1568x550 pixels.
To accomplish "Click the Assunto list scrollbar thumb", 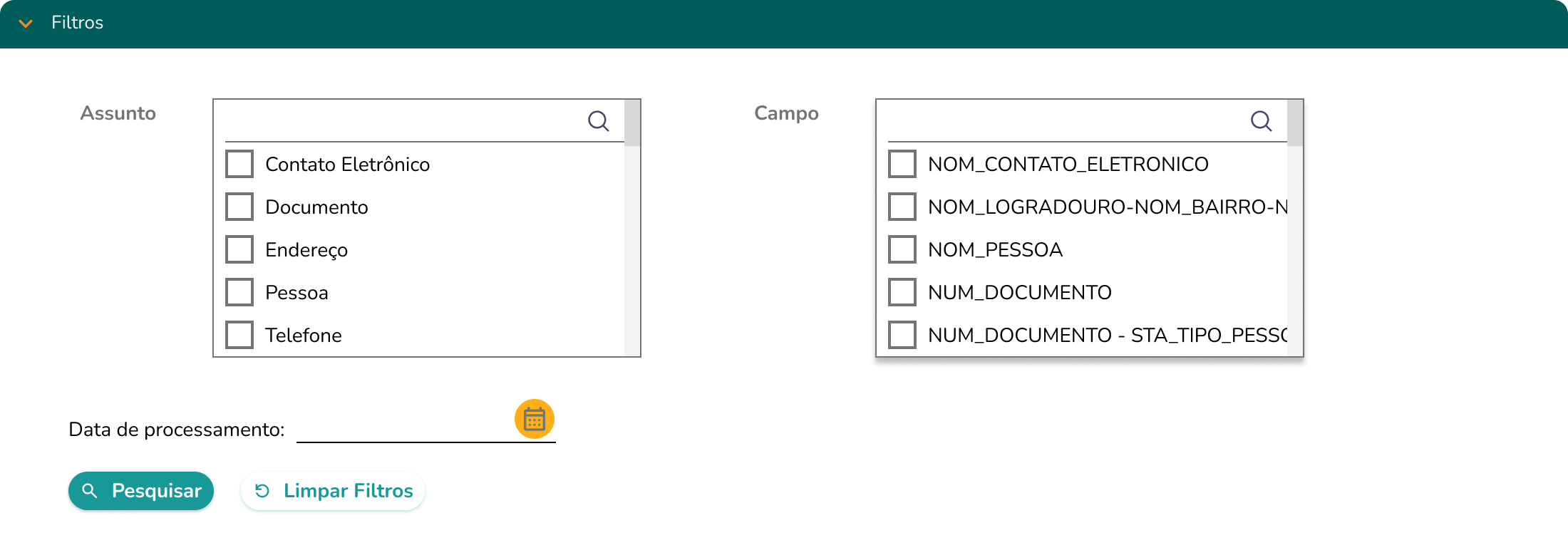I will coord(632,123).
